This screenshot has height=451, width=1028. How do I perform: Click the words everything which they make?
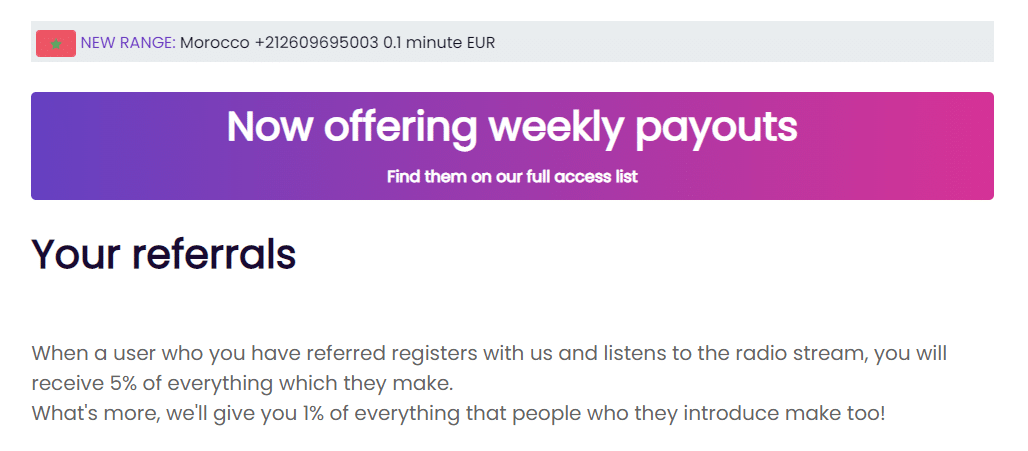(x=331, y=383)
